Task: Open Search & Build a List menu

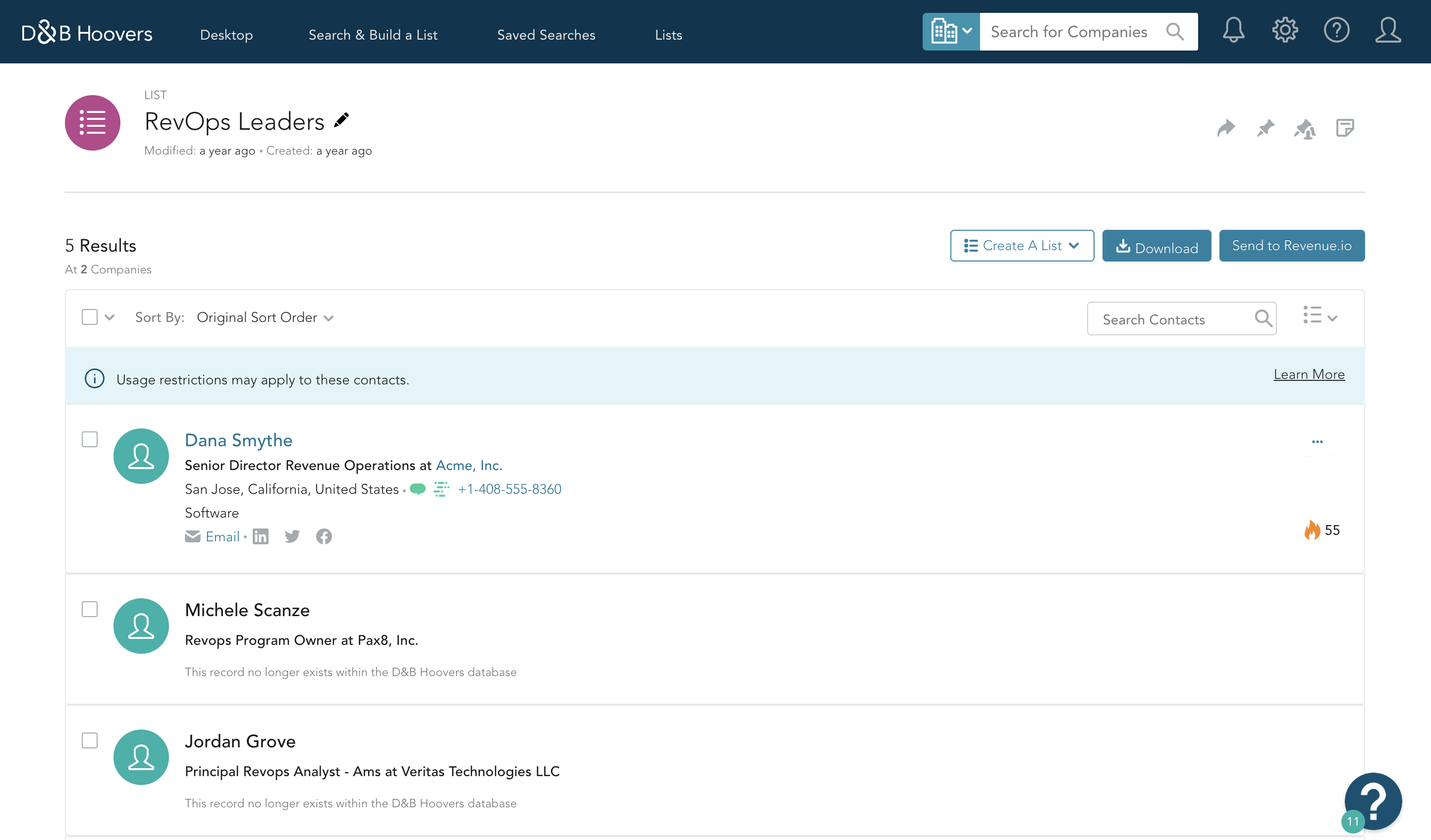Action: [373, 35]
